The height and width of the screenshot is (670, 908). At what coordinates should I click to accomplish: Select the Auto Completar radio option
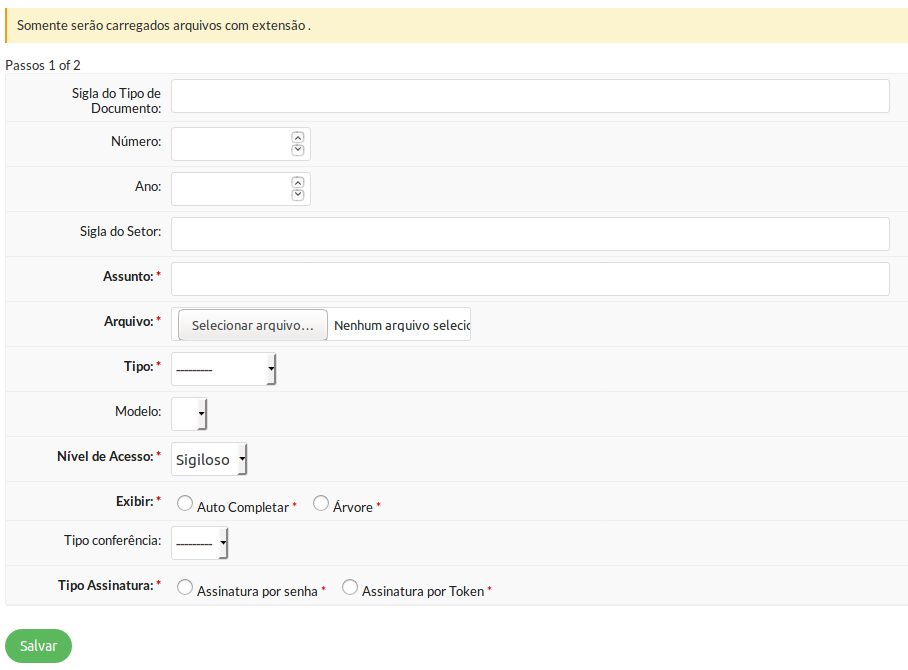185,503
